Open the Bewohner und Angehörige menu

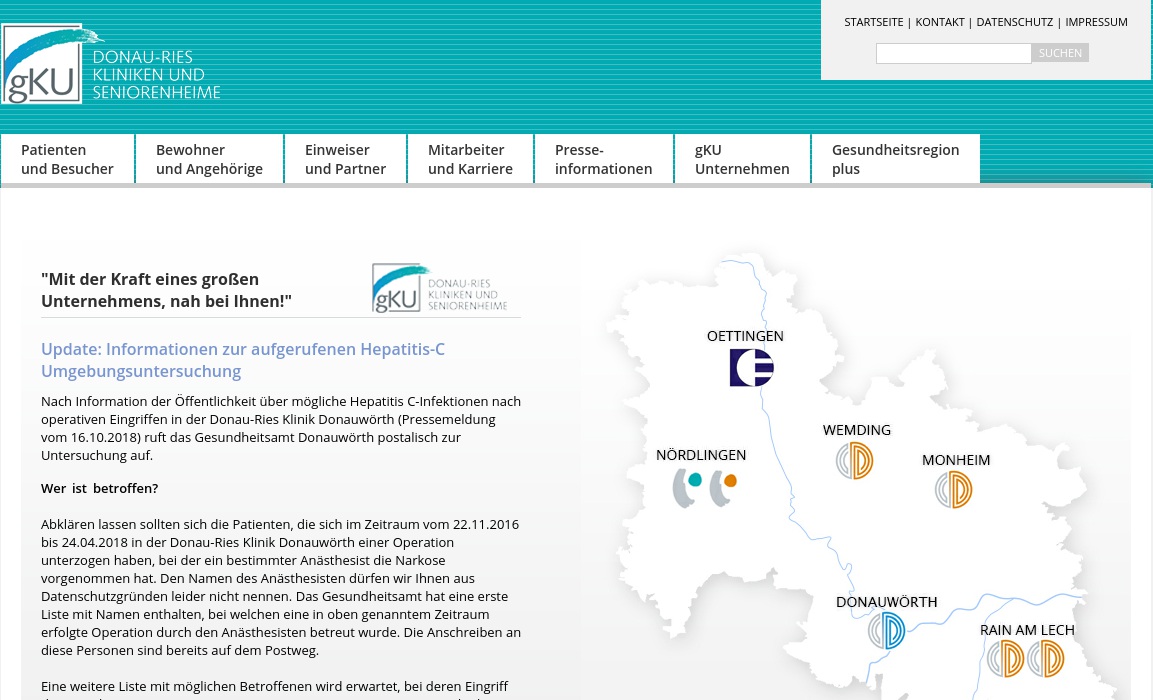coord(209,159)
